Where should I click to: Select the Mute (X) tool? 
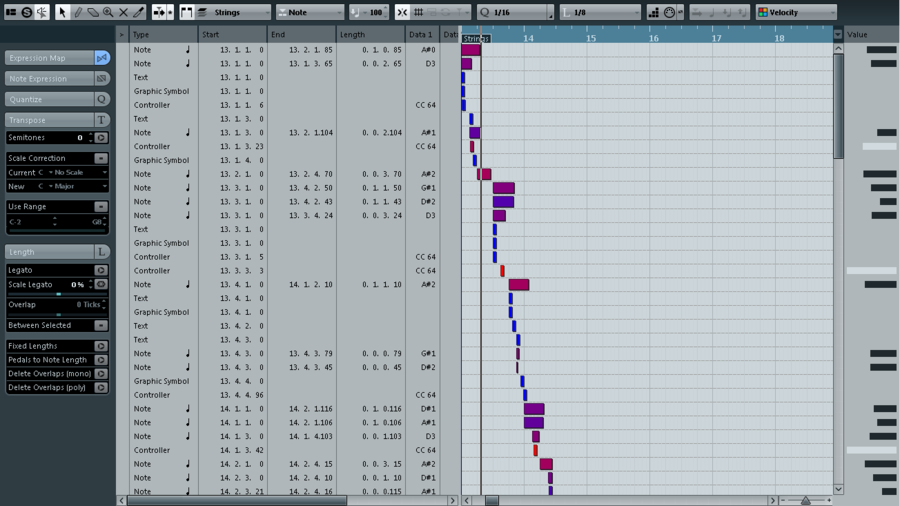click(x=123, y=12)
